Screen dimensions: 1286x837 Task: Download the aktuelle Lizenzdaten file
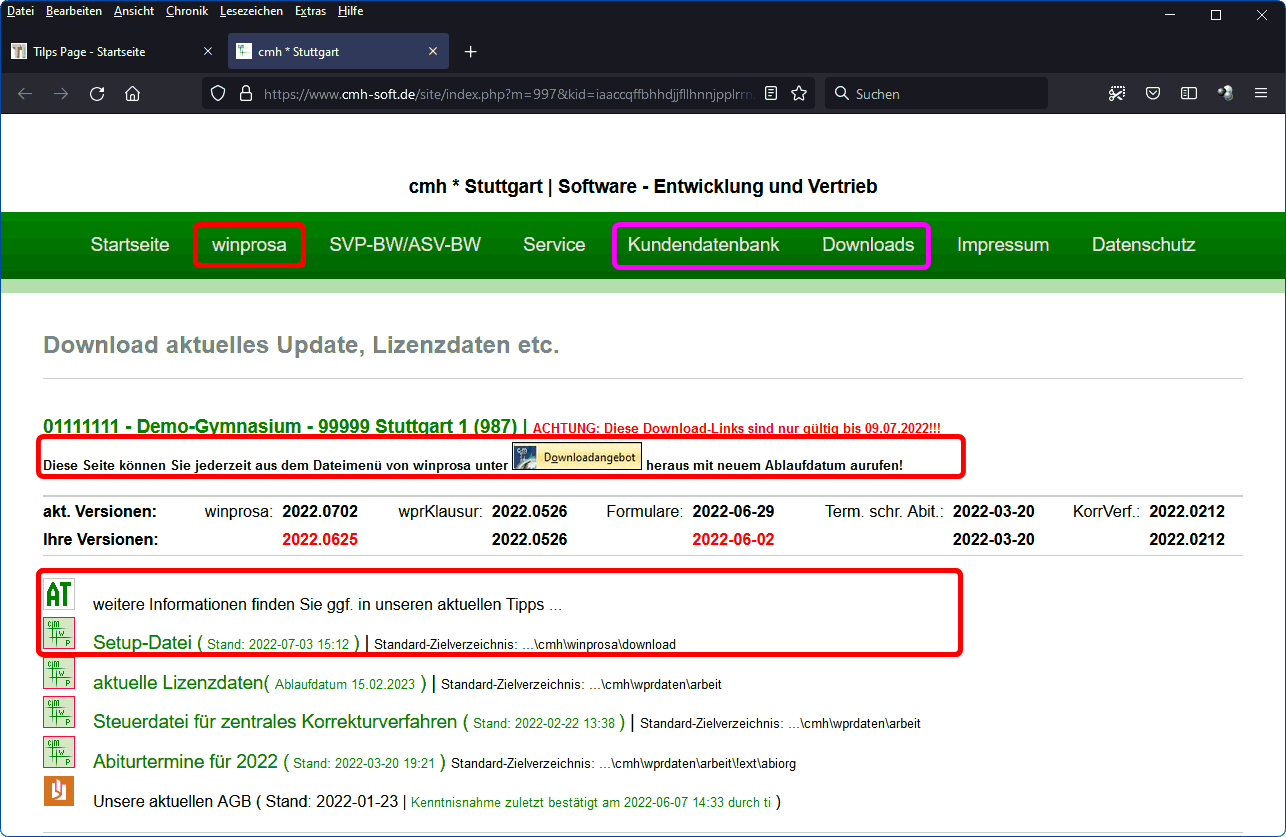[x=180, y=684]
